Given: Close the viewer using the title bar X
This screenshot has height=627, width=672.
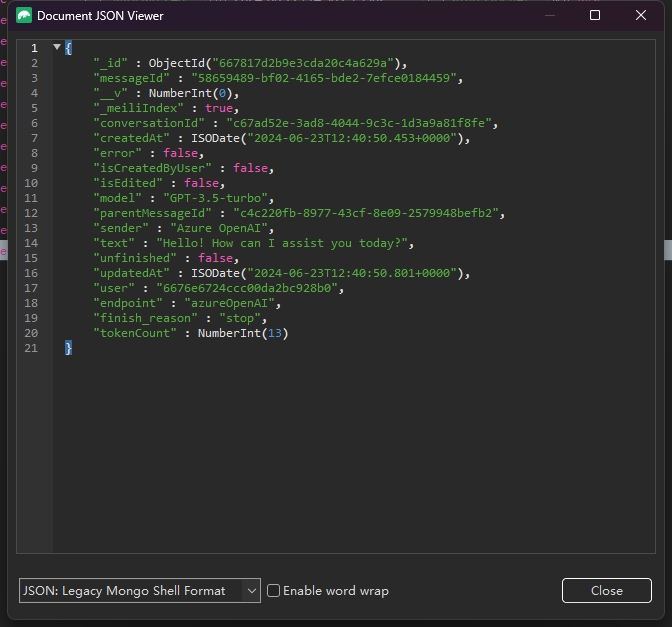Looking at the screenshot, I should pos(641,16).
